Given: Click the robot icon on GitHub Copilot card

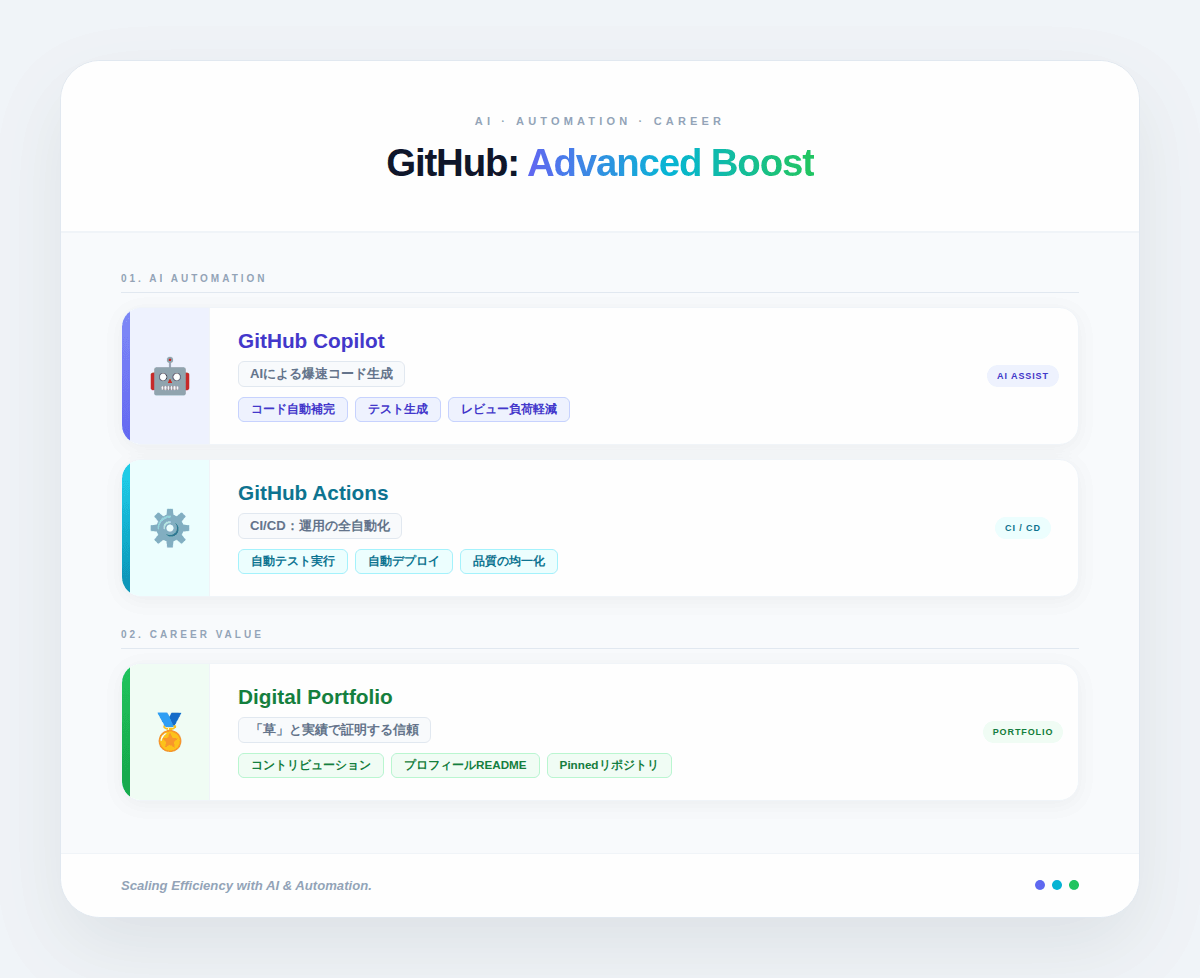Looking at the screenshot, I should coord(170,376).
